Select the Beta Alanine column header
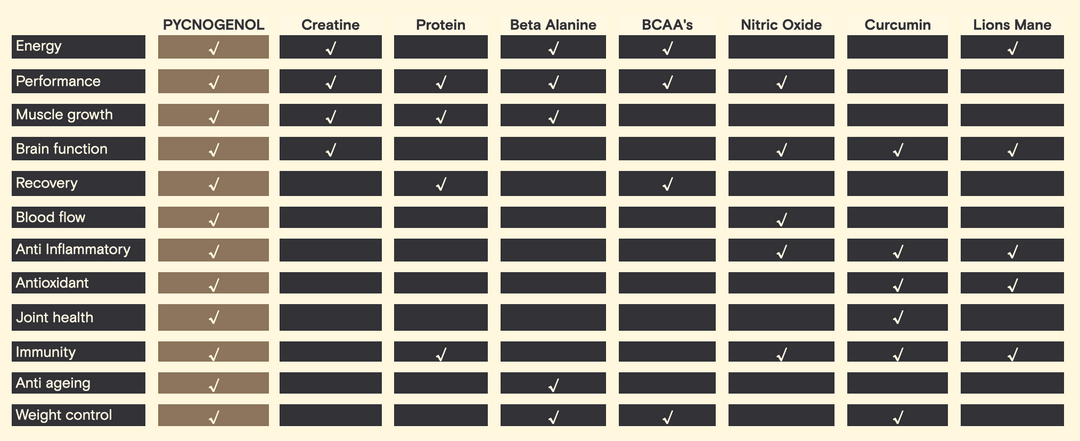This screenshot has width=1080, height=441. click(x=553, y=24)
